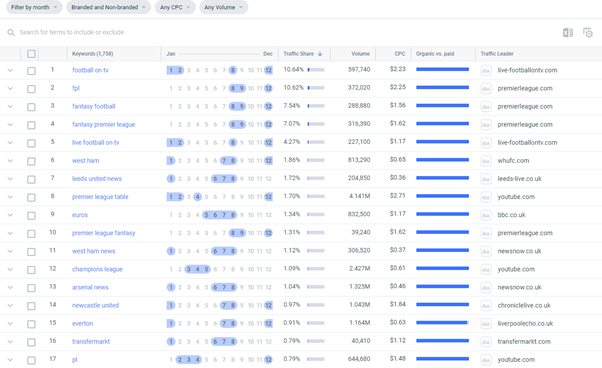The image size is (602, 368).
Task: Click the 'Dec' label in the month header
Action: (x=268, y=54)
